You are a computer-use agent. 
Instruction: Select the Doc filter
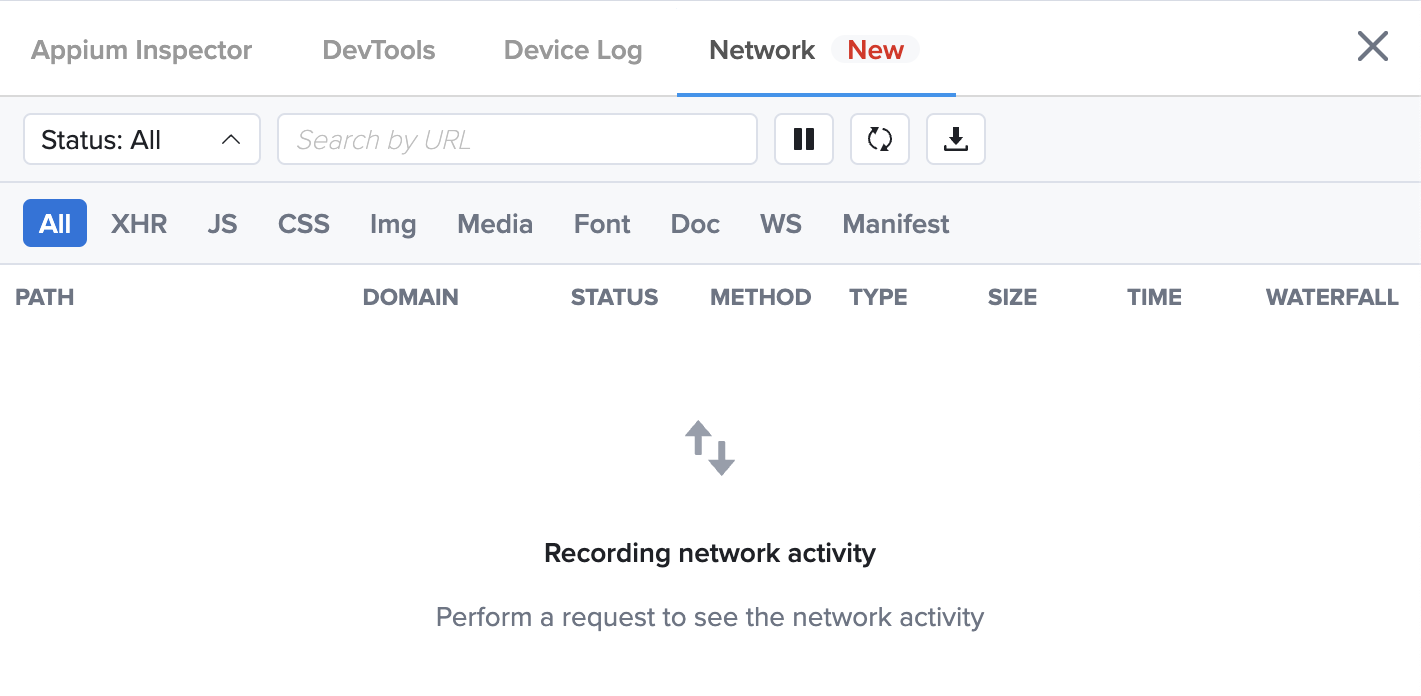pyautogui.click(x=694, y=223)
